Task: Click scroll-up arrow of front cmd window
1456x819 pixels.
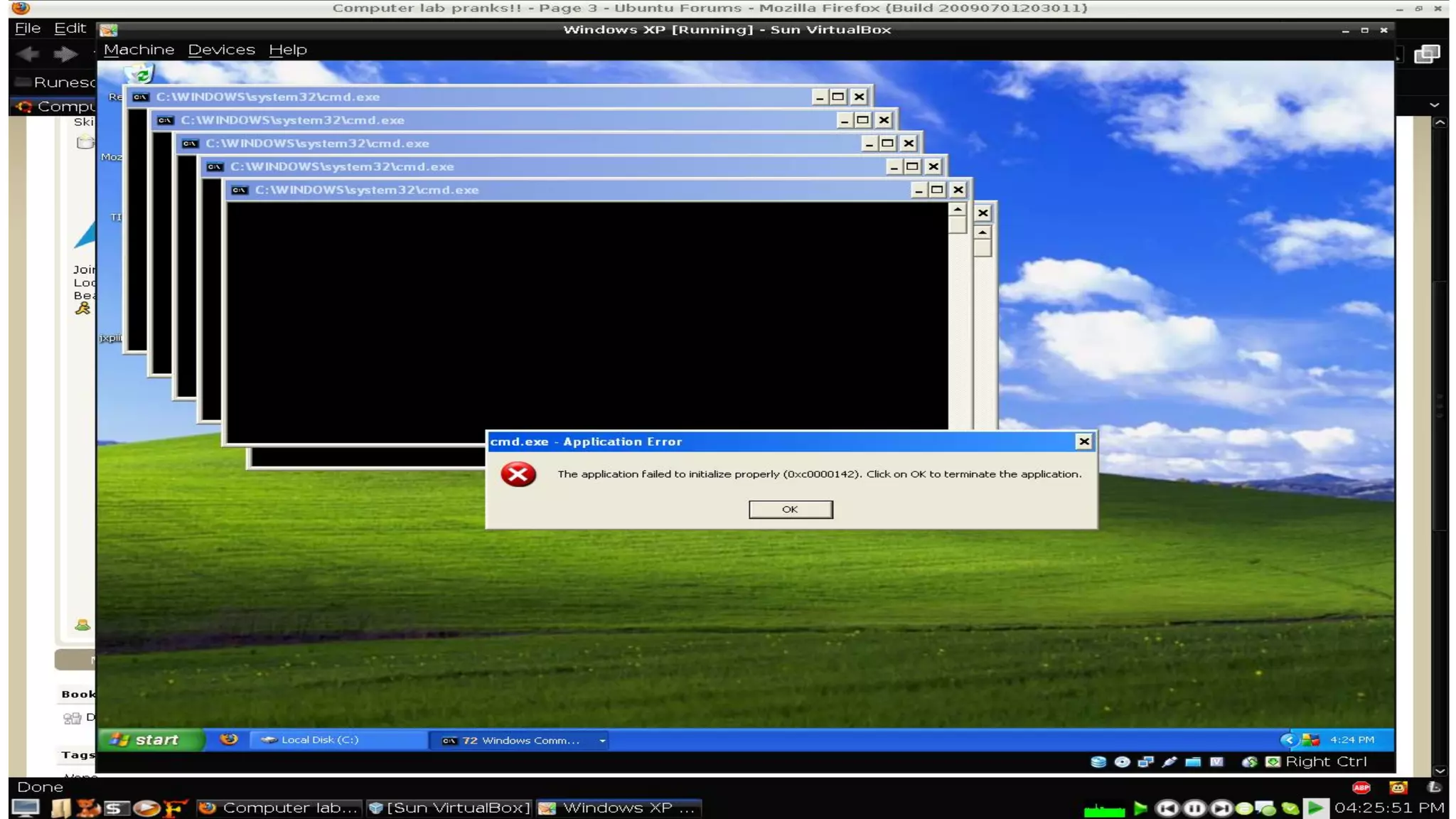Action: tap(958, 210)
